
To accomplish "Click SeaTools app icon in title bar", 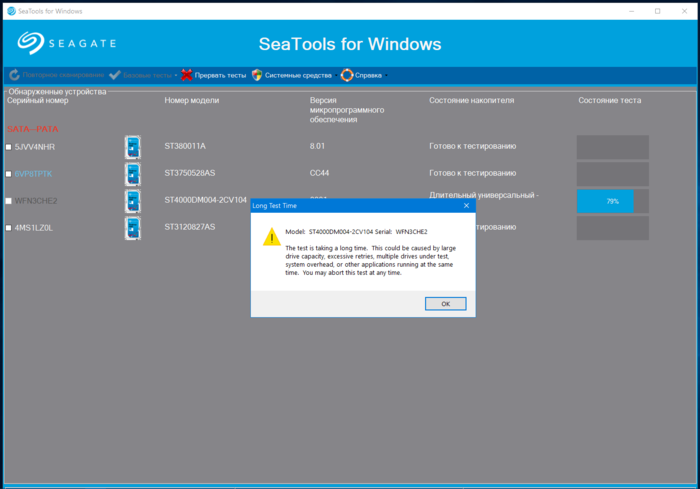I will 12,11.
